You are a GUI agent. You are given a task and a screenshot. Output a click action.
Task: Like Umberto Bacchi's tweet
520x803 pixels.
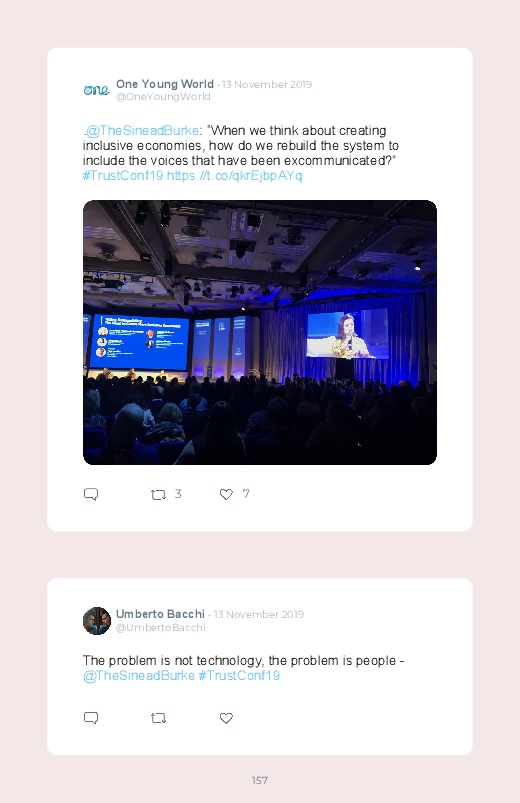226,718
